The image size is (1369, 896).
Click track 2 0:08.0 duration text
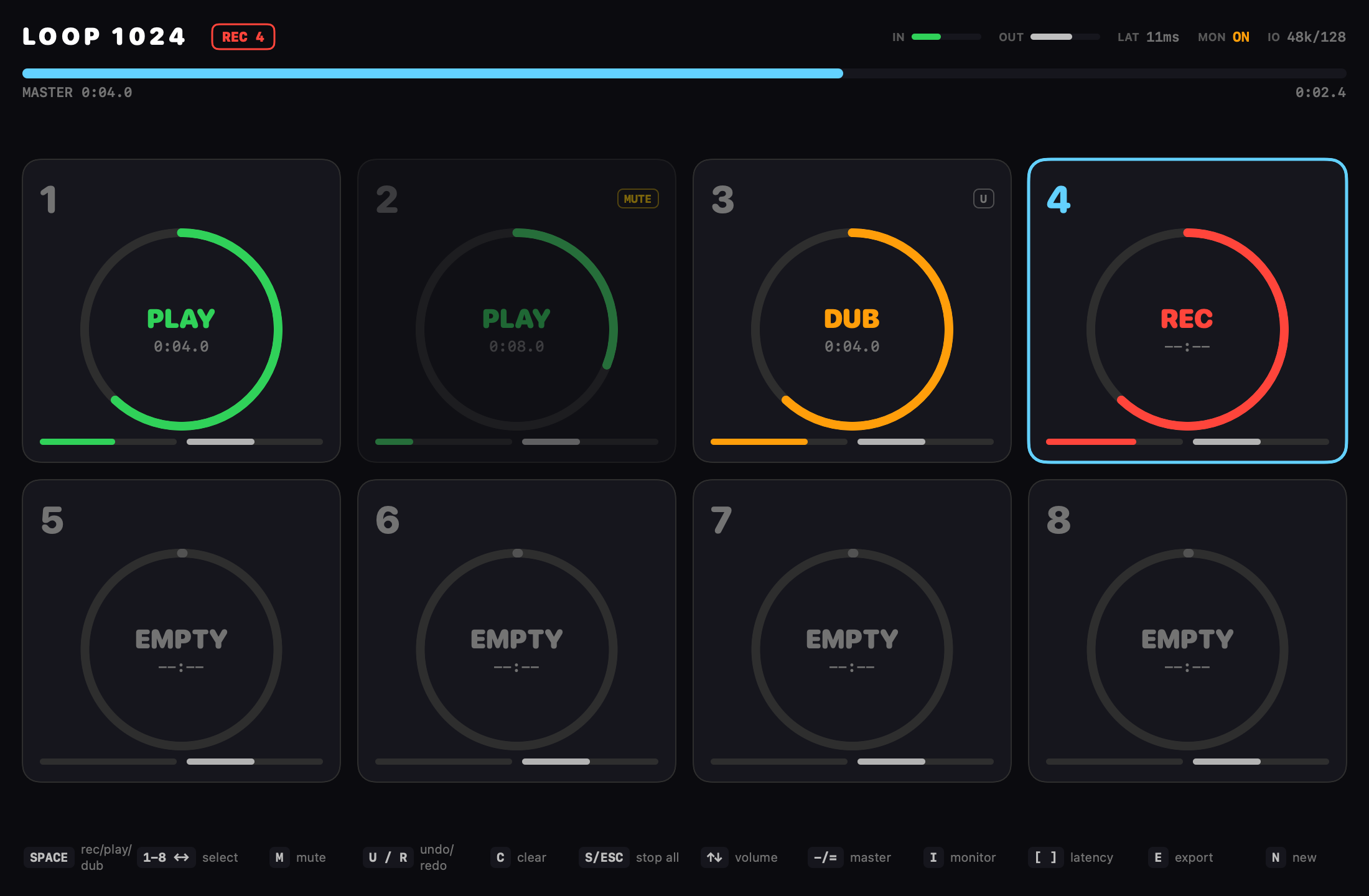pyautogui.click(x=516, y=347)
